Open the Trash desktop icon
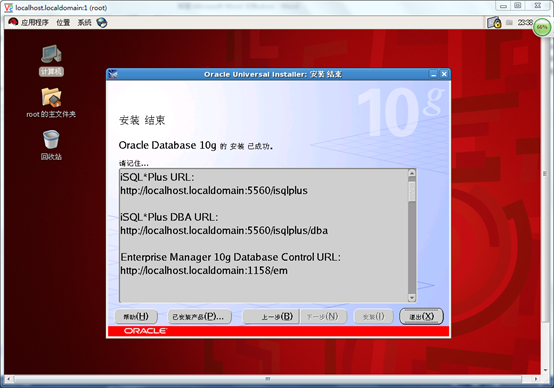The height and width of the screenshot is (388, 554). 51,145
